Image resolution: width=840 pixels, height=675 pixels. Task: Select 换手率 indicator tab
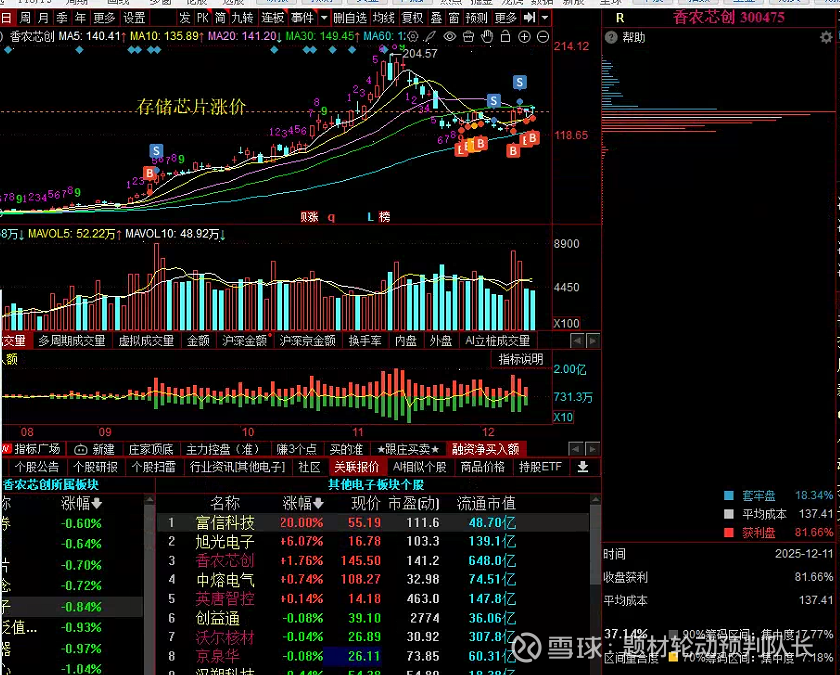point(365,341)
